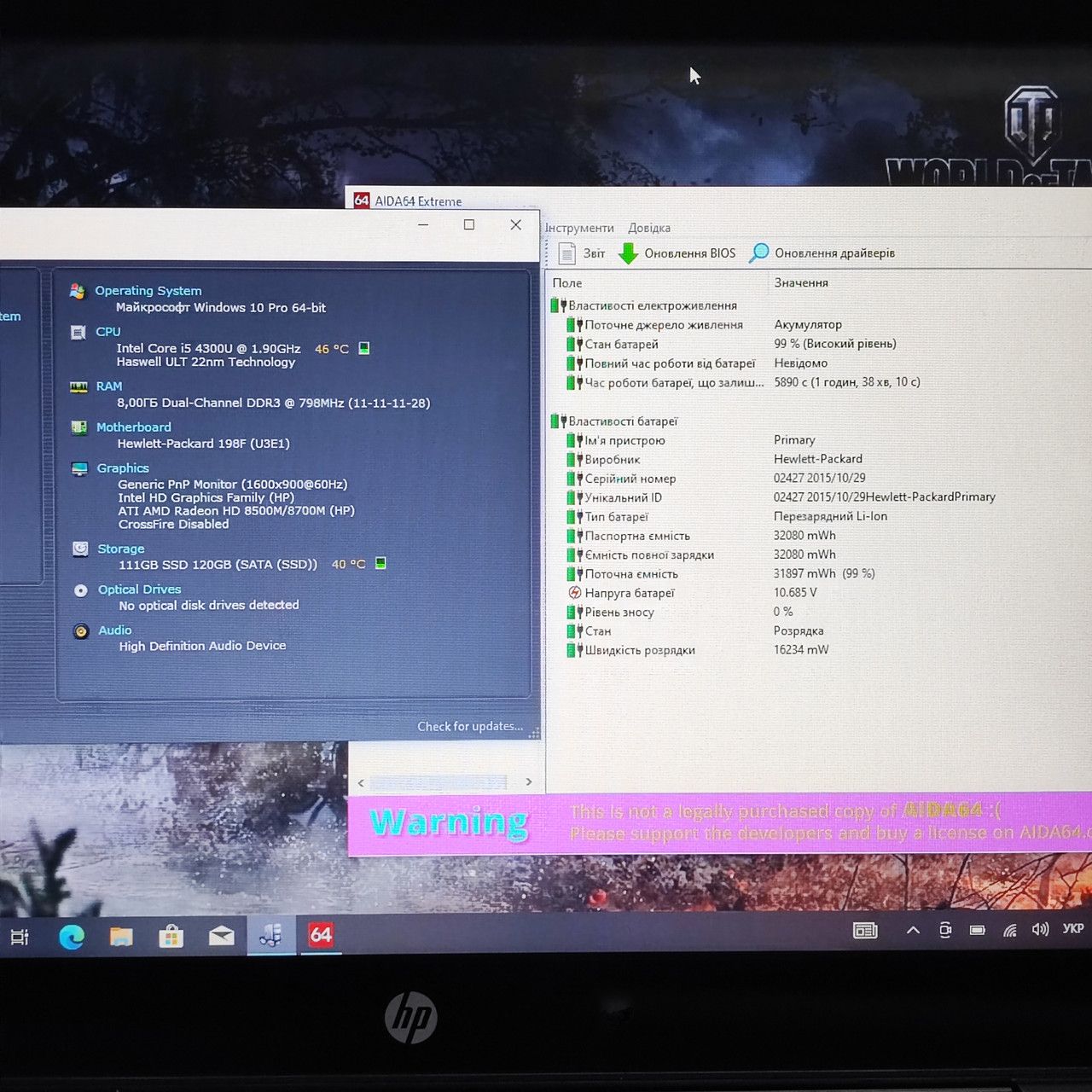Click the Optical Drives disc icon
This screenshot has height=1092, width=1092.
[81, 590]
